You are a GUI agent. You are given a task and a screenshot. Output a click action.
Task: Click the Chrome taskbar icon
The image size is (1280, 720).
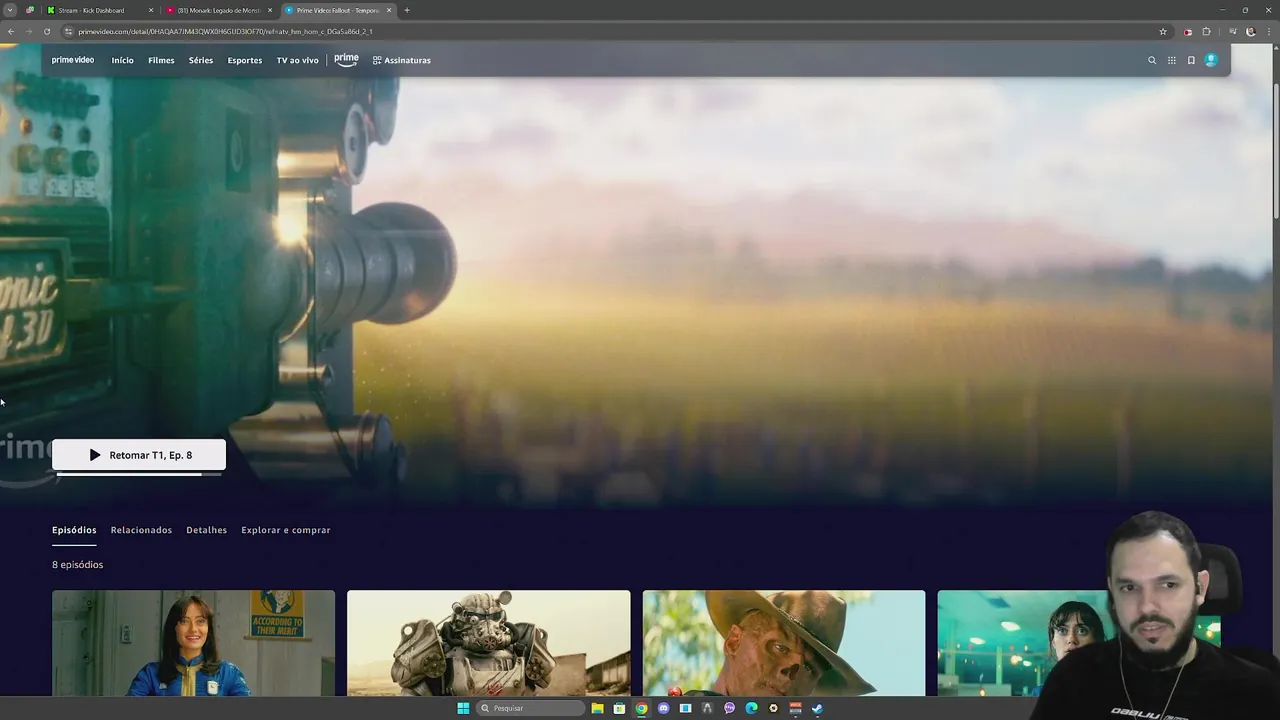click(x=641, y=708)
